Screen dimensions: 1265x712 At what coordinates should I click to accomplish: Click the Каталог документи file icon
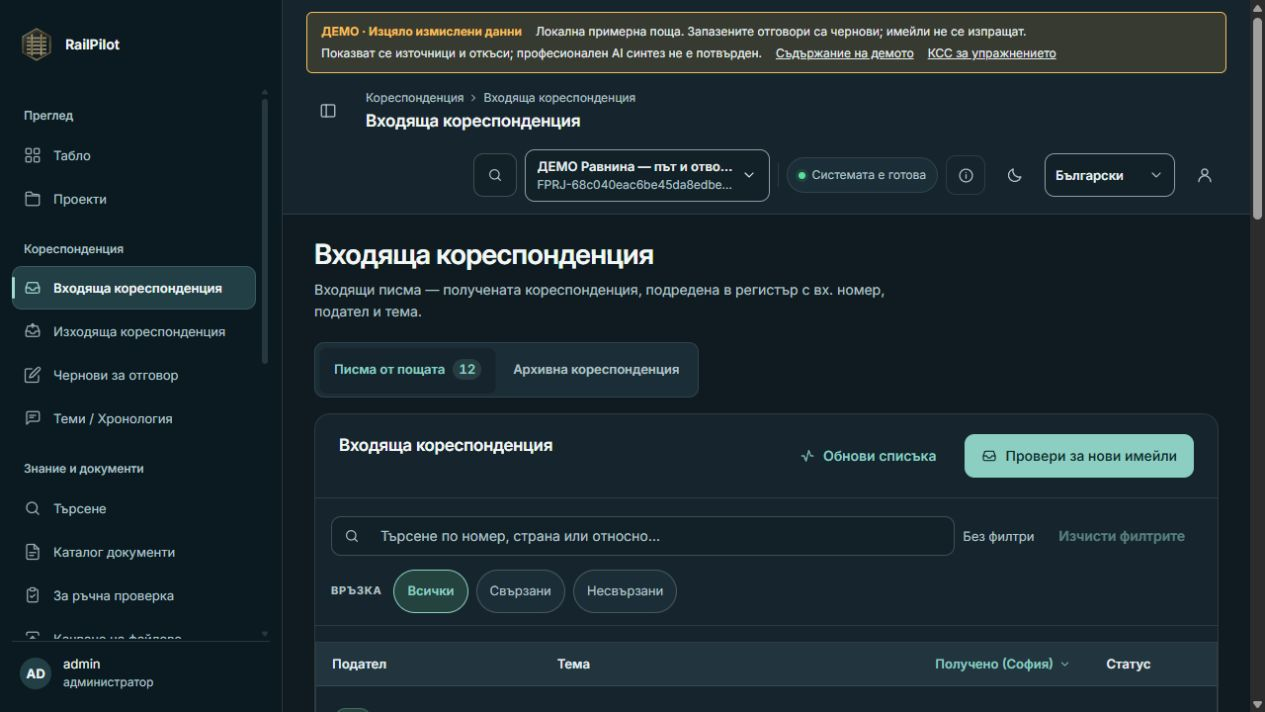(33, 552)
